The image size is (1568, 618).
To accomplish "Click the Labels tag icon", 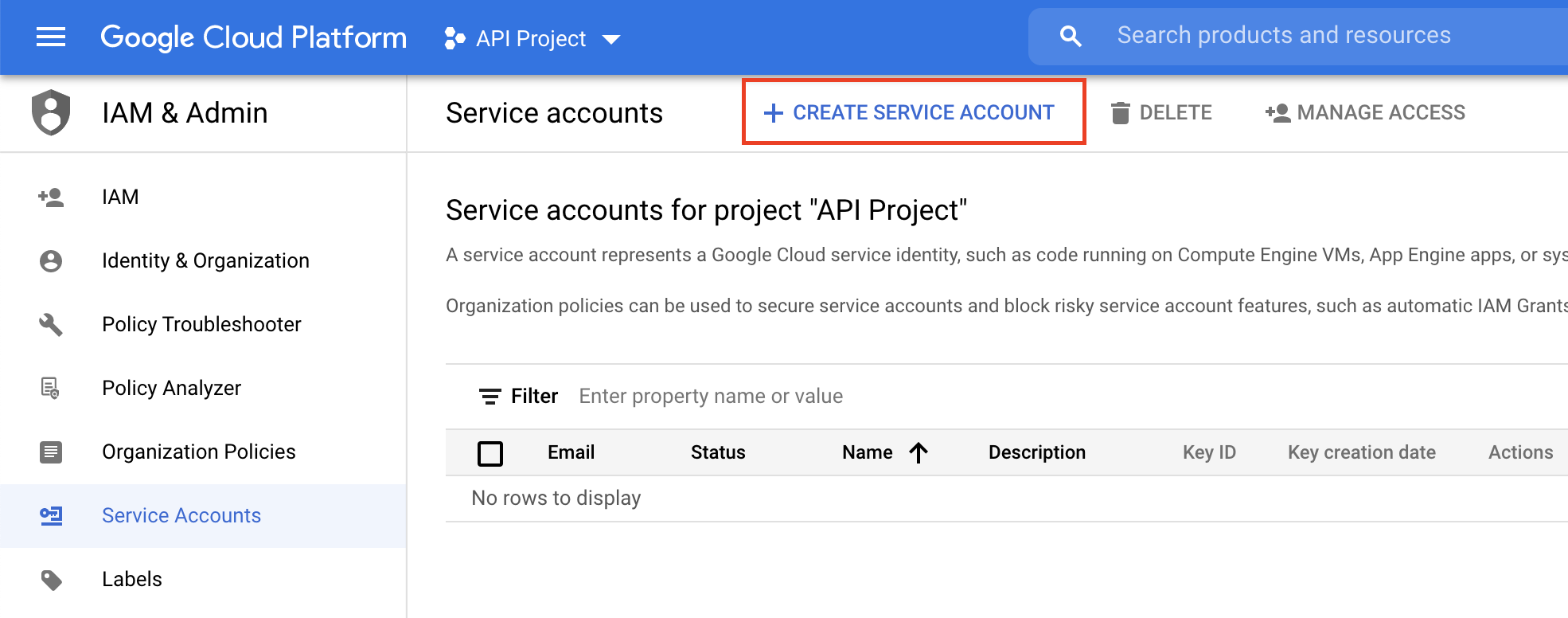I will (51, 579).
